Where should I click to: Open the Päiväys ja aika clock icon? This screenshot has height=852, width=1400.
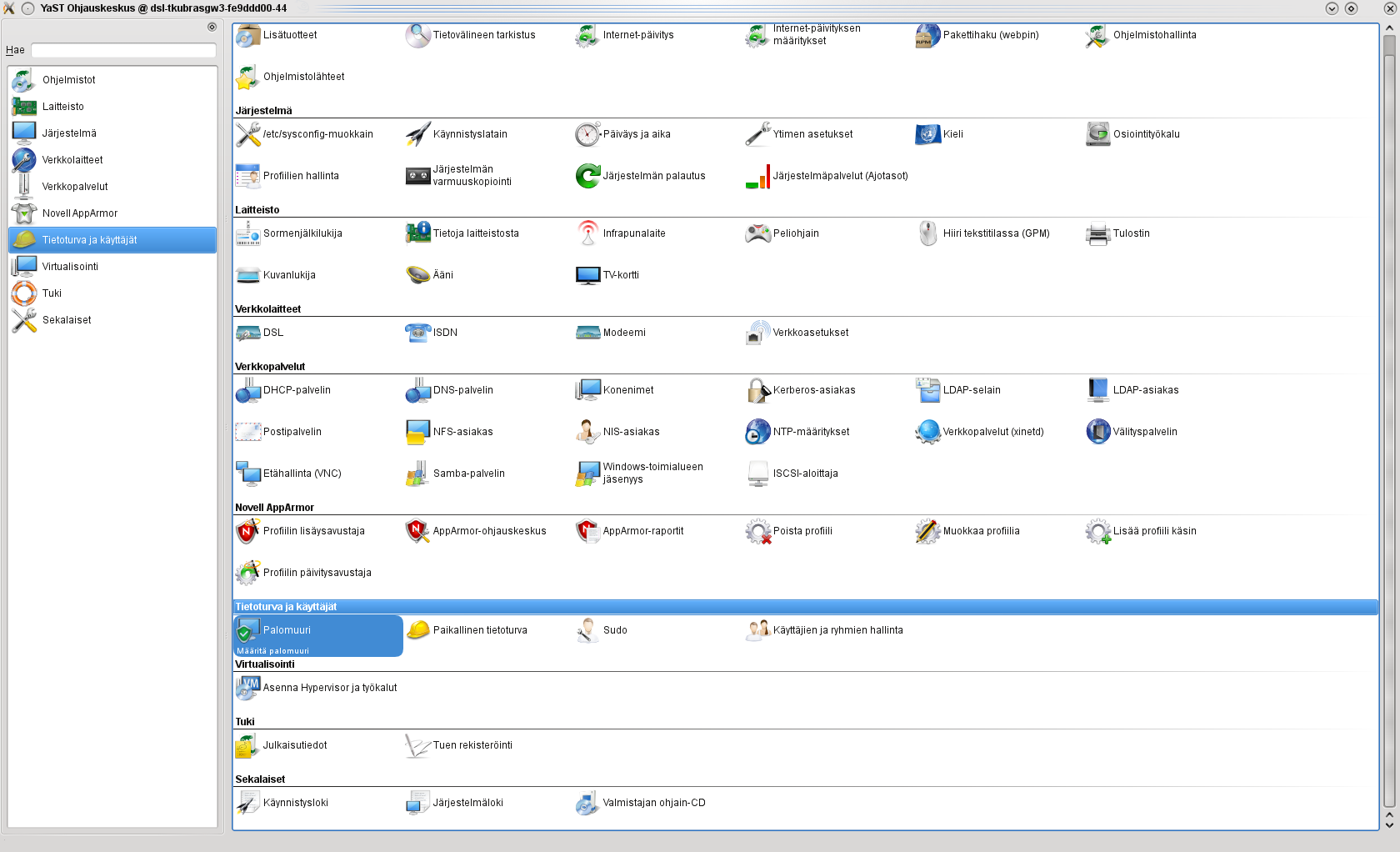tap(587, 134)
